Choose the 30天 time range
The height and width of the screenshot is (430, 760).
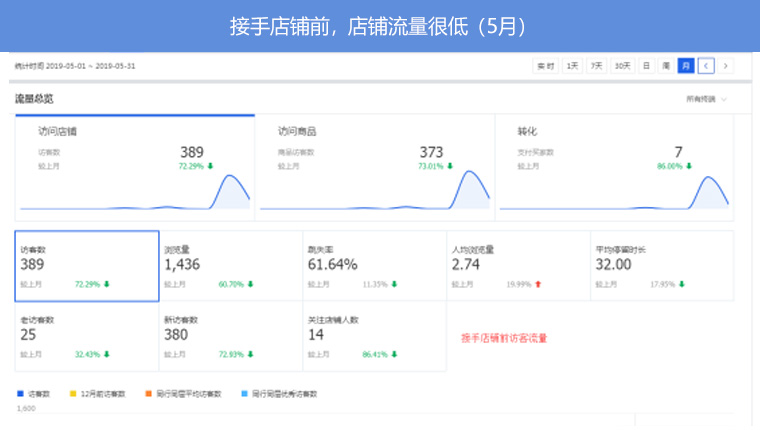tap(622, 66)
